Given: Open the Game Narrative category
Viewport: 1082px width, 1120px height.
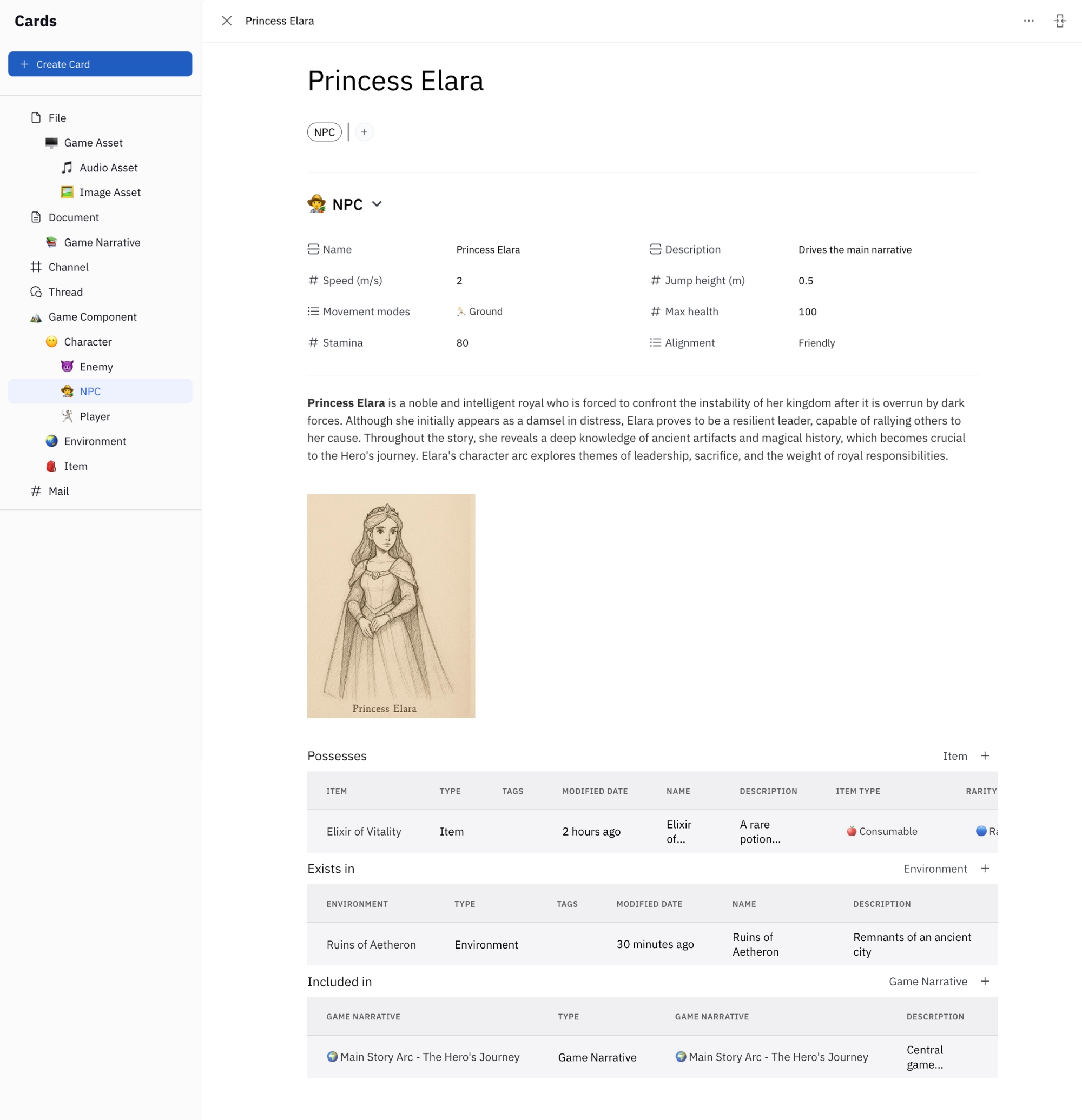Looking at the screenshot, I should click(102, 242).
